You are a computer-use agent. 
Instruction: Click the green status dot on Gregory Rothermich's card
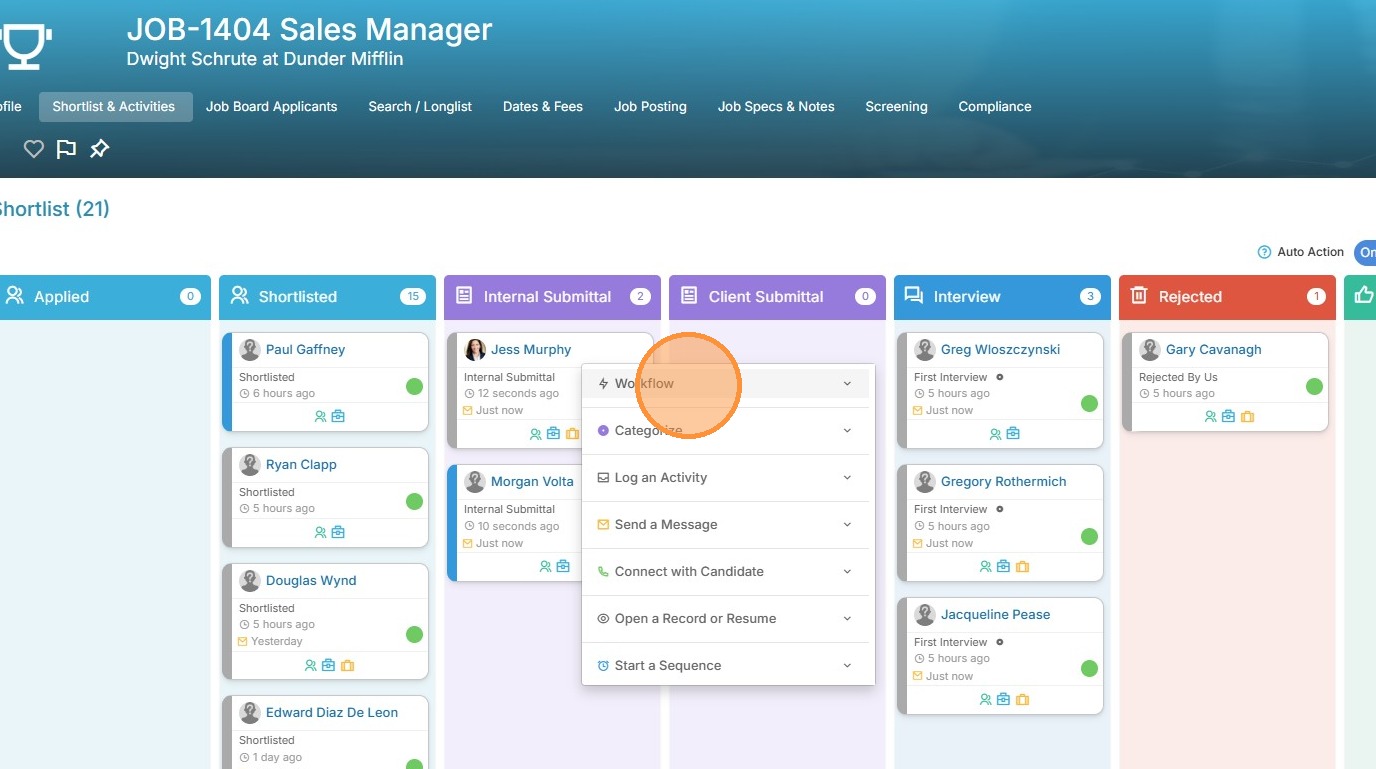tap(1089, 536)
